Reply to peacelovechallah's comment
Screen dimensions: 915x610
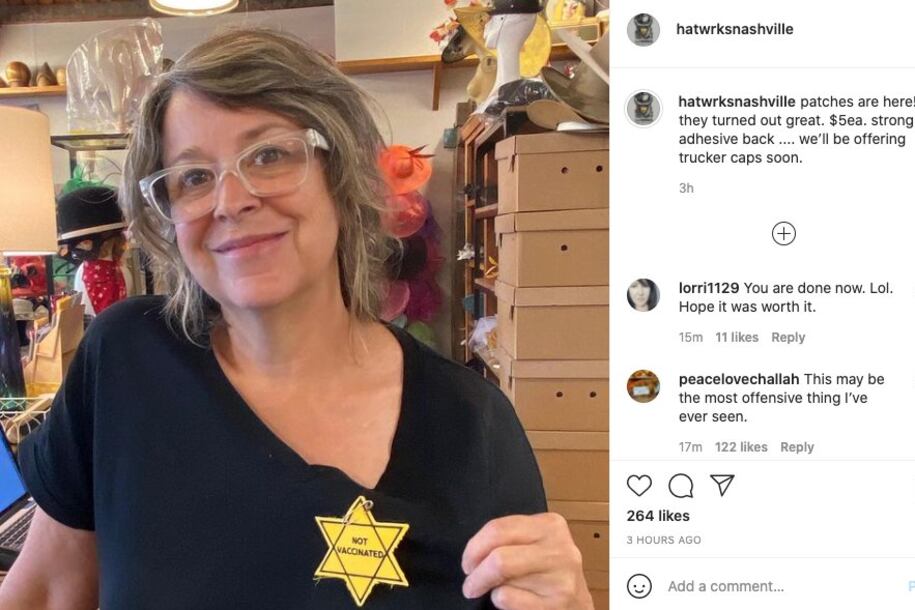(797, 447)
